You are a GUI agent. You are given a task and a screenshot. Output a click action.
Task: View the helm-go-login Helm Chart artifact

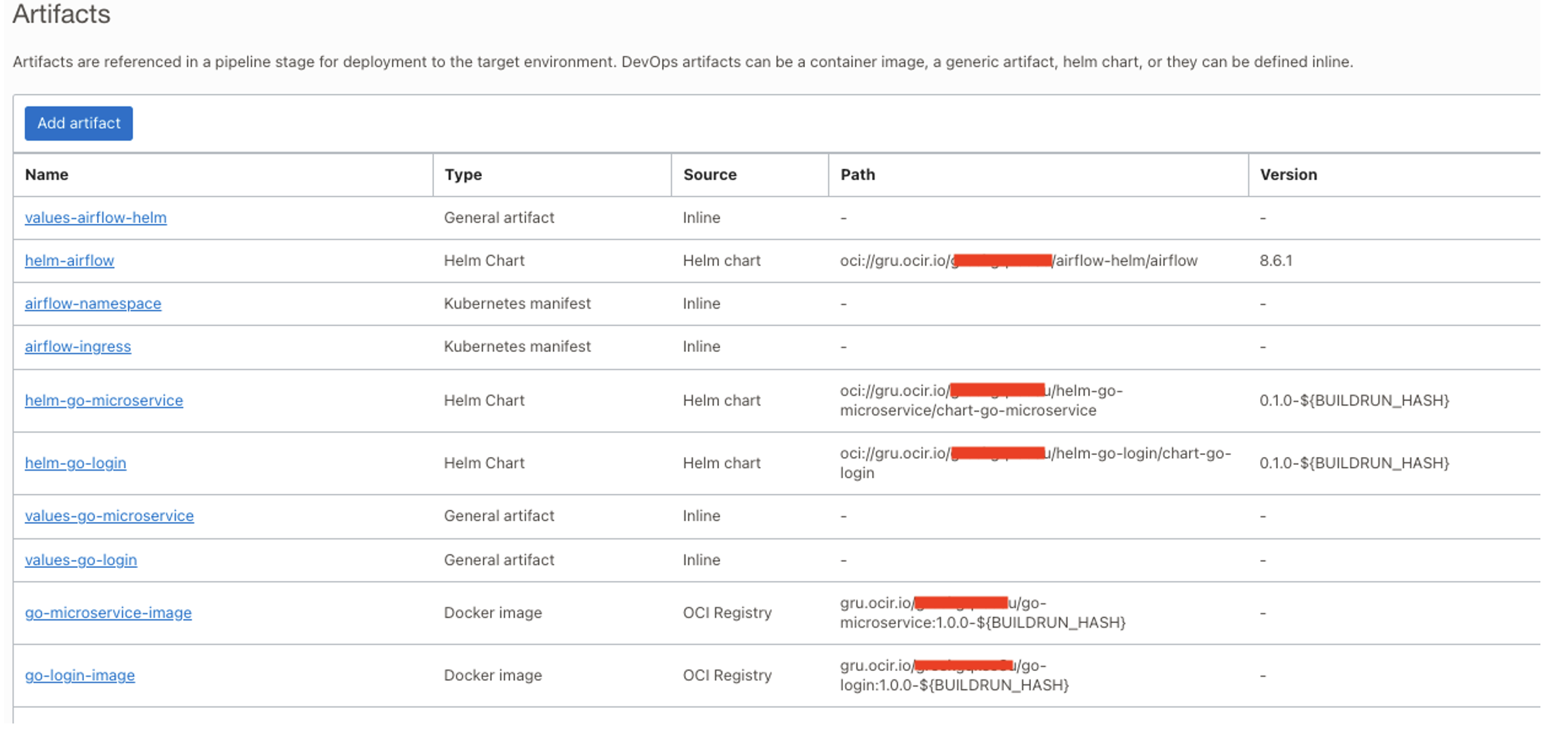pos(76,462)
